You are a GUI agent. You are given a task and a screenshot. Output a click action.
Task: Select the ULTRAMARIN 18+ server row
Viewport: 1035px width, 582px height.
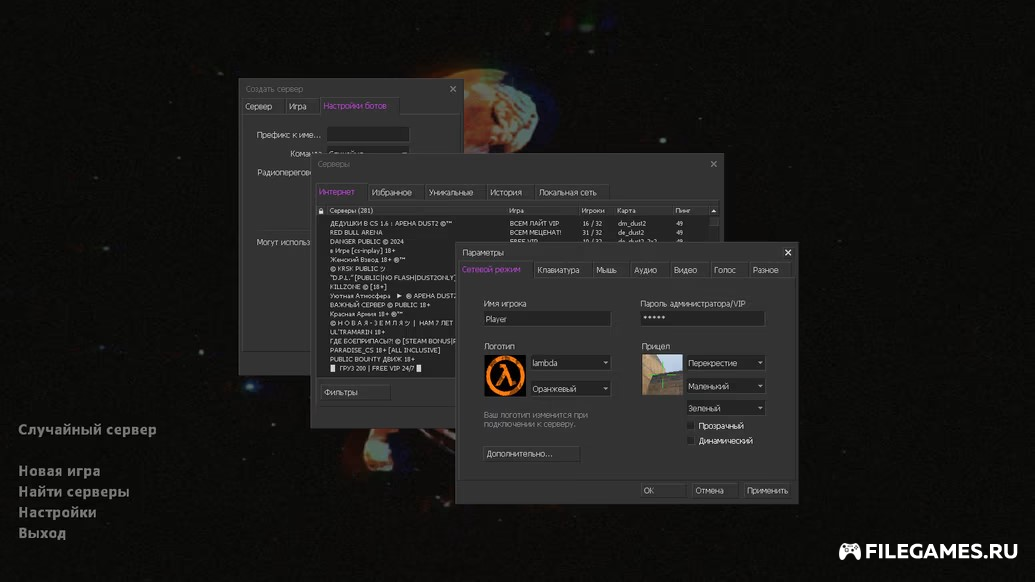click(x=357, y=332)
